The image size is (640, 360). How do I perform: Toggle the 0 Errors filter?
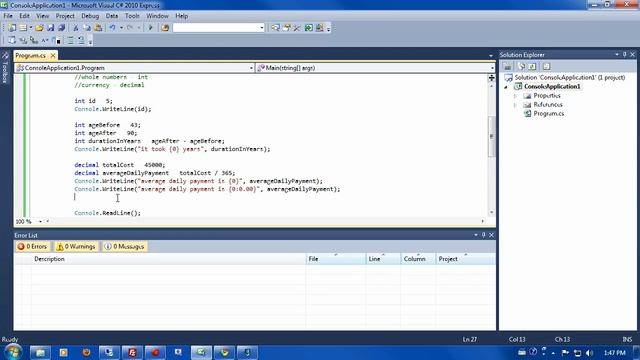point(32,247)
